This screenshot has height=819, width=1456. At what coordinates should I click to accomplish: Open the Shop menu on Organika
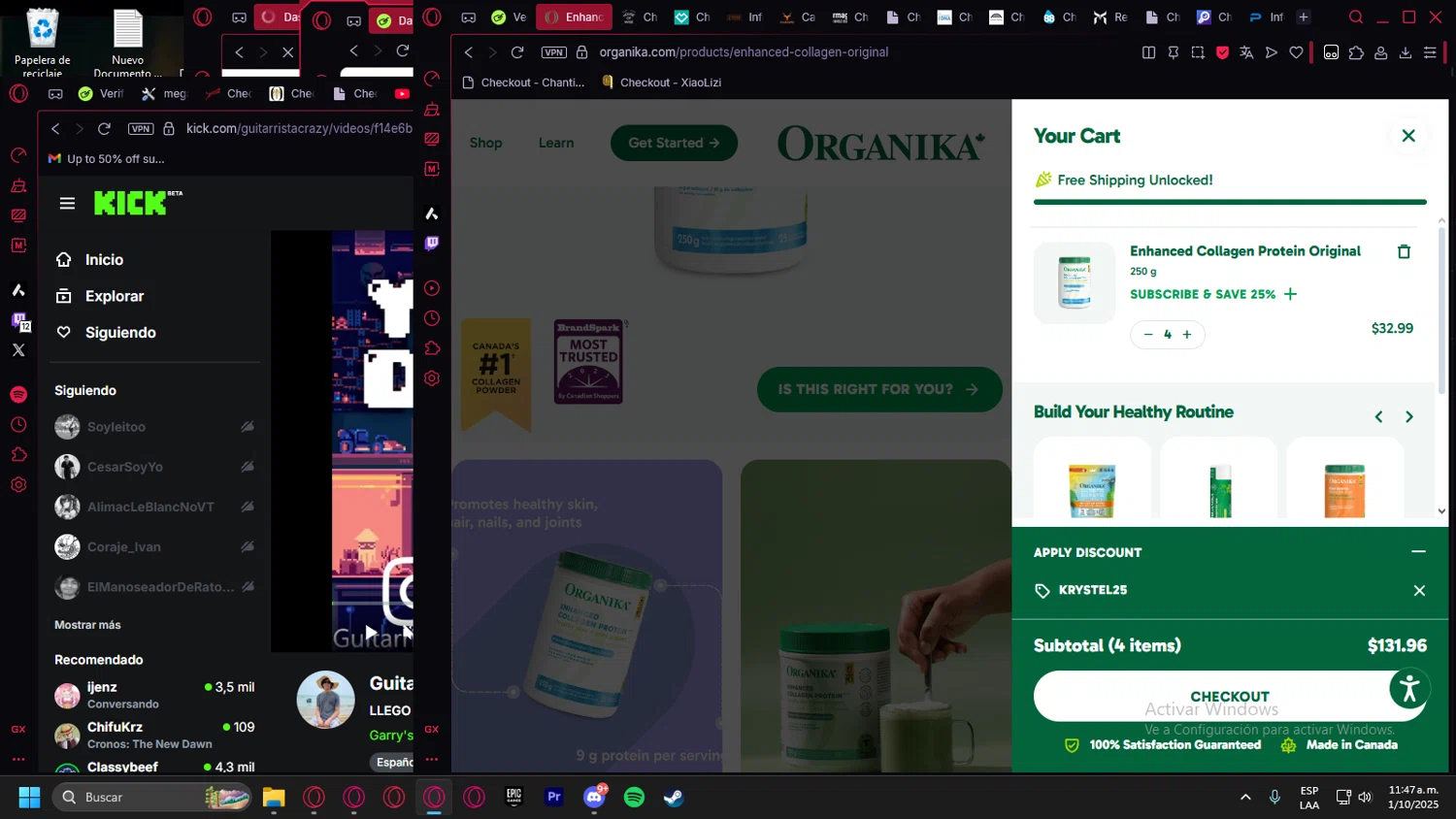click(x=485, y=143)
